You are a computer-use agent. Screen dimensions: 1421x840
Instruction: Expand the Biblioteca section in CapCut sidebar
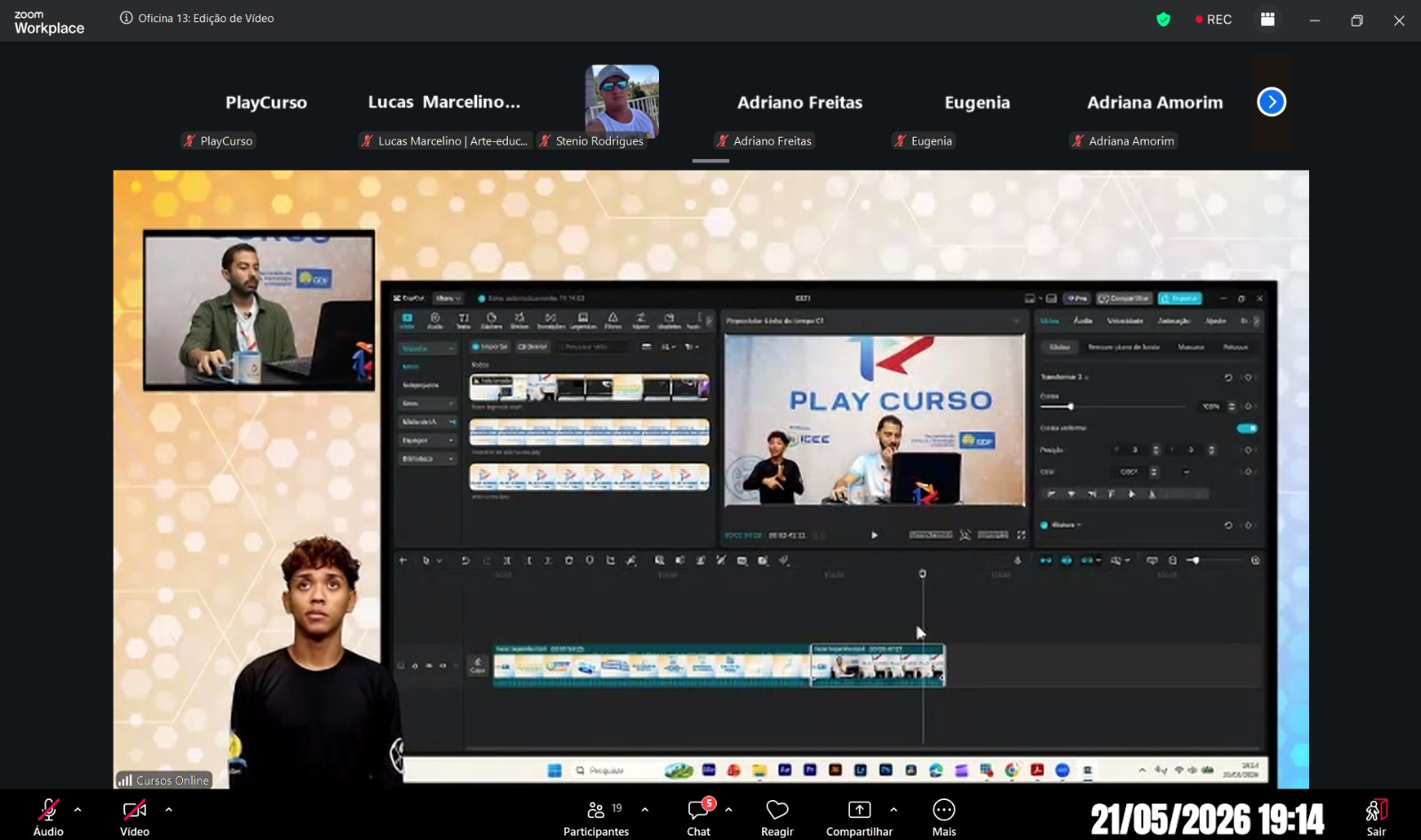[x=427, y=459]
